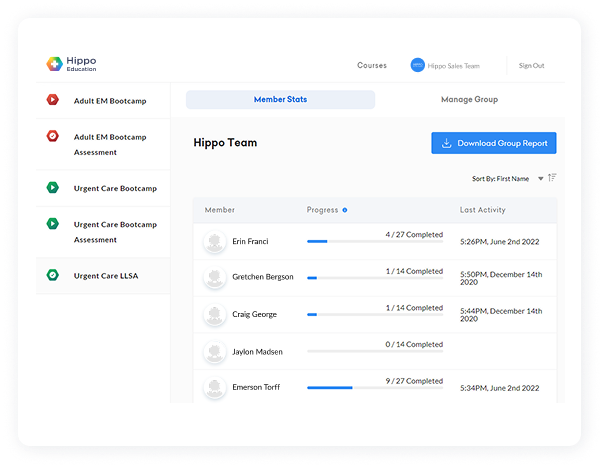The width and height of the screenshot is (603, 468).
Task: Open the Sort By: First Name dropdown
Action: point(508,178)
